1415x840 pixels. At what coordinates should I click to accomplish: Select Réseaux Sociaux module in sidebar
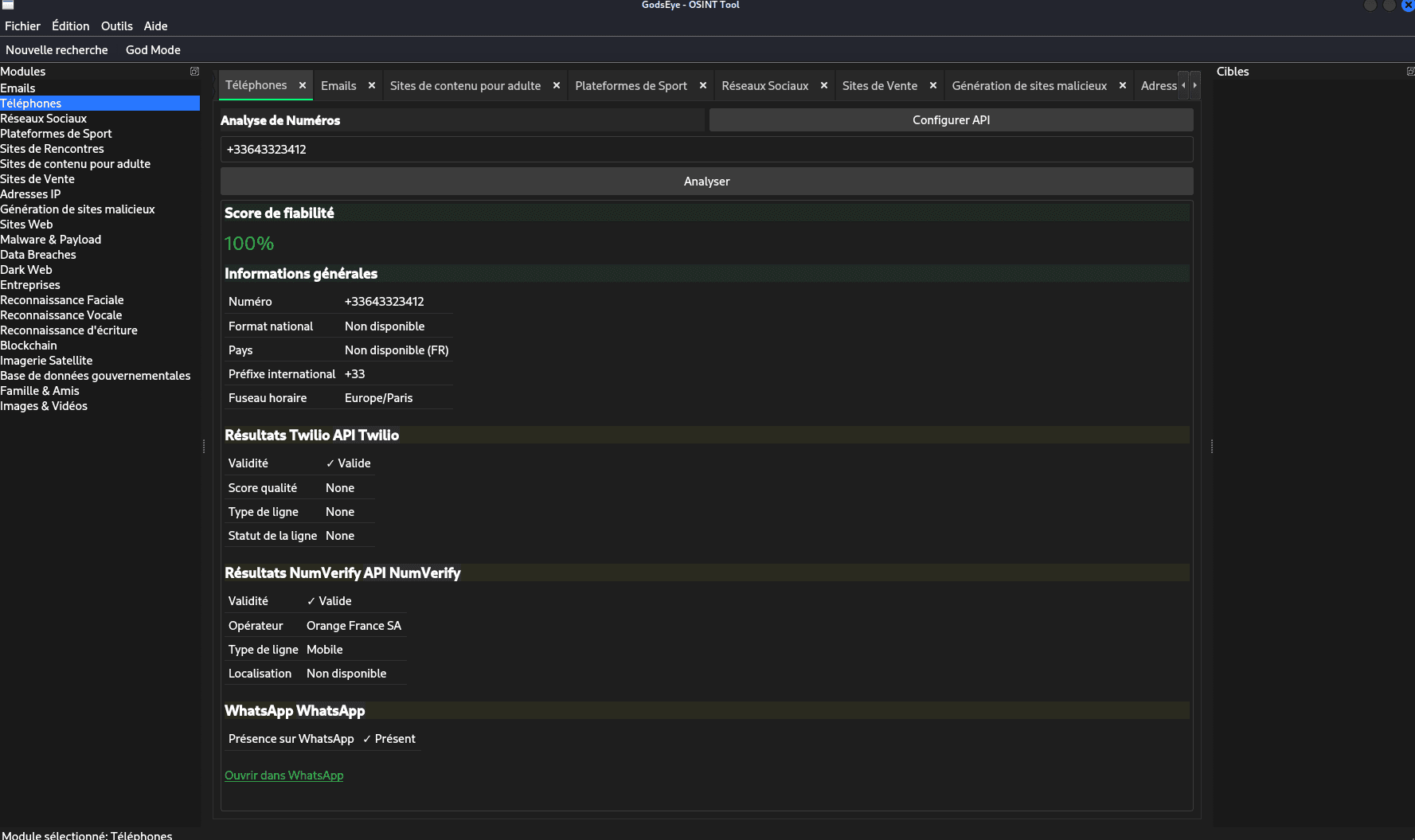click(x=100, y=119)
